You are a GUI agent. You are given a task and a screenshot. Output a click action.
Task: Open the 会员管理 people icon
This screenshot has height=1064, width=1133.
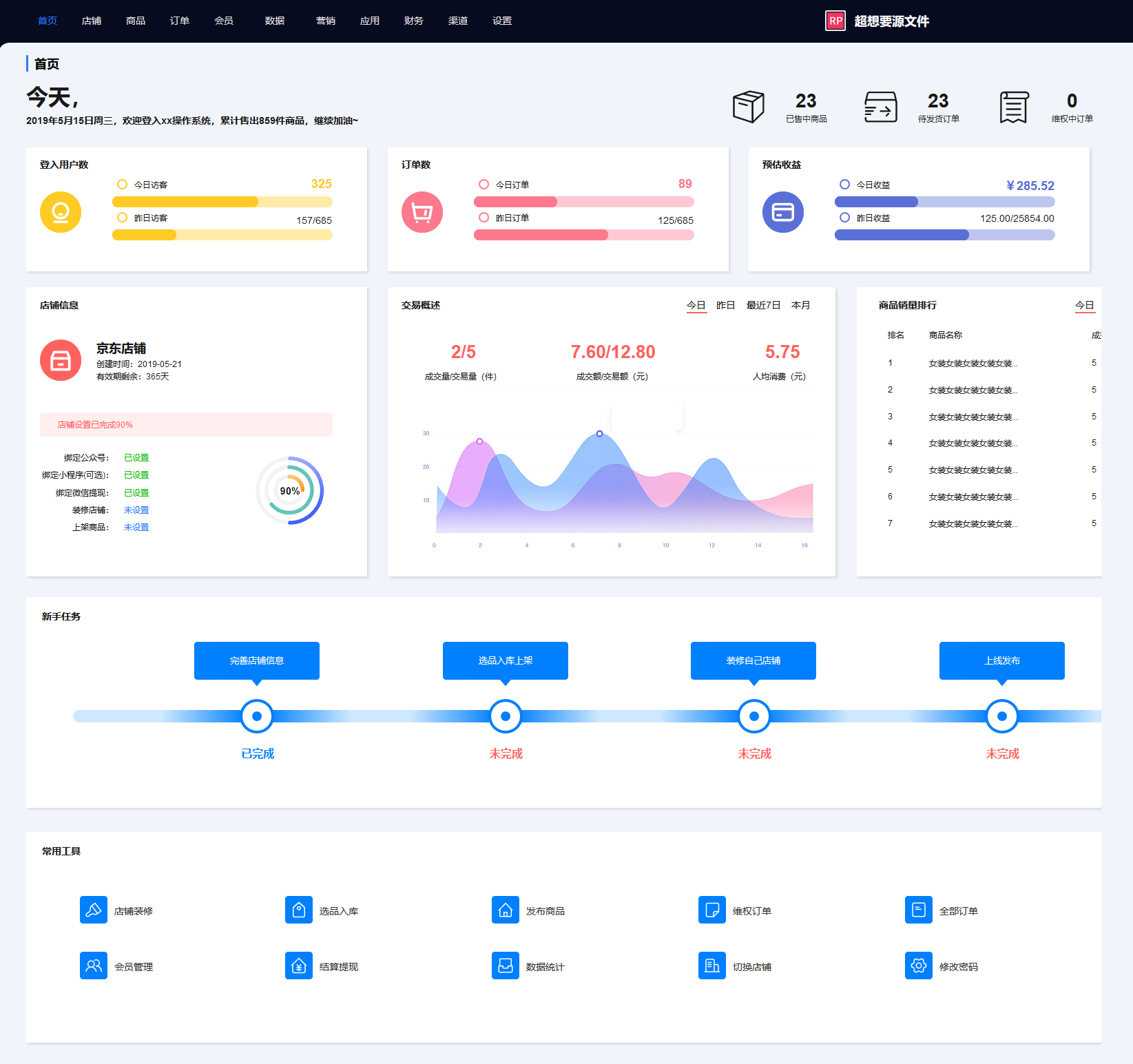tap(94, 966)
